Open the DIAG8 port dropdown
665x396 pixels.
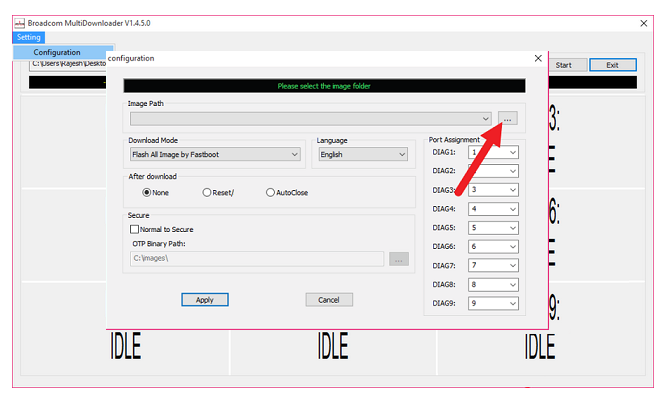(493, 284)
